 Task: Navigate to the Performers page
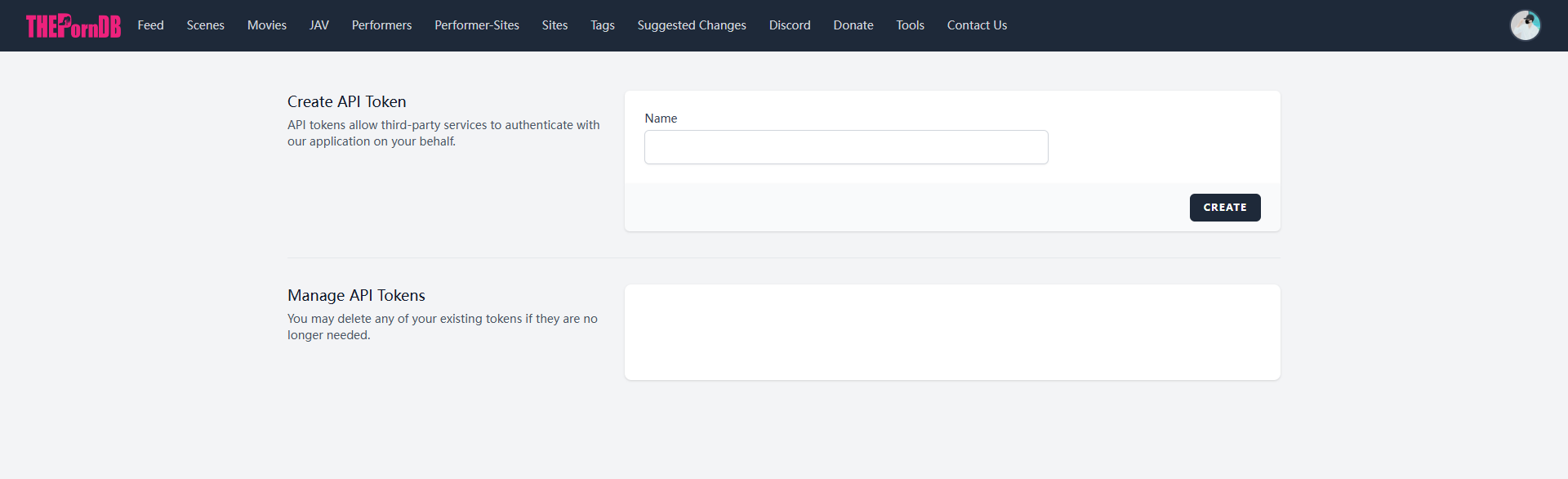tap(381, 25)
